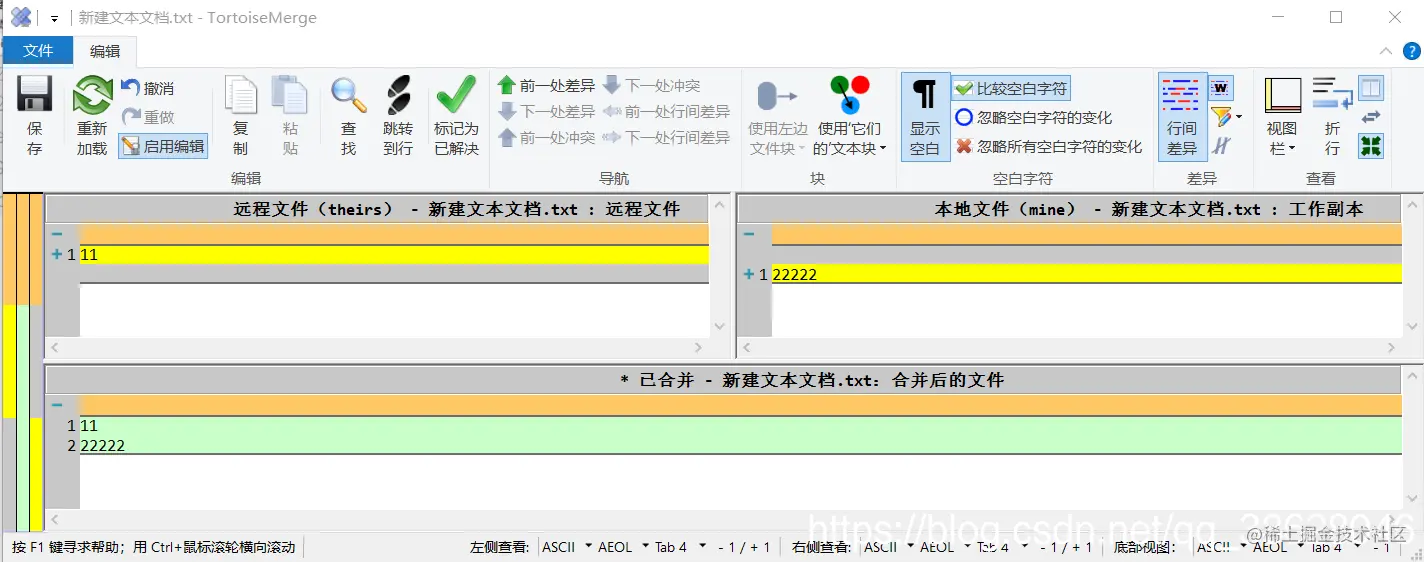Click theirs pane vertical scroll up arrow
The width and height of the screenshot is (1424, 562).
tap(720, 205)
